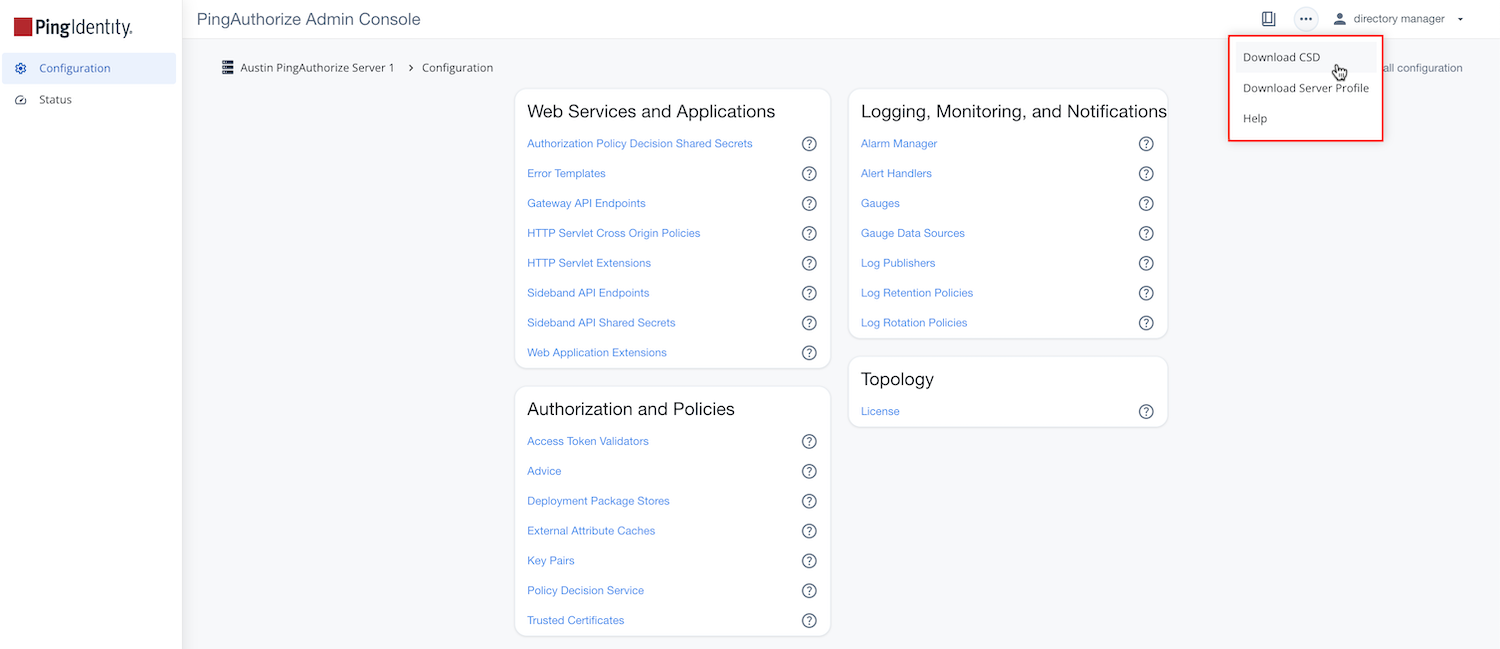Choose Download CSD from the menu

click(1281, 57)
